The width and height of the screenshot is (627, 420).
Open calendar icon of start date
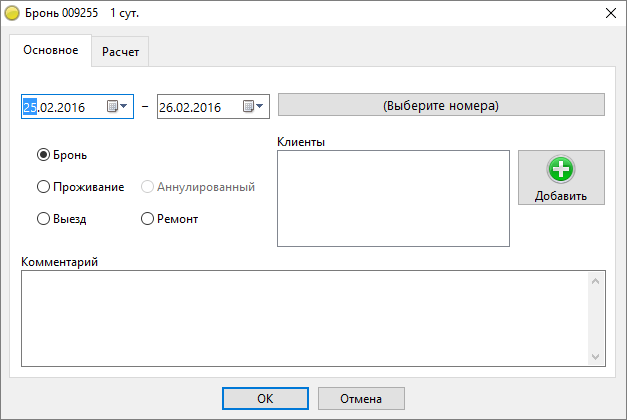click(x=112, y=106)
